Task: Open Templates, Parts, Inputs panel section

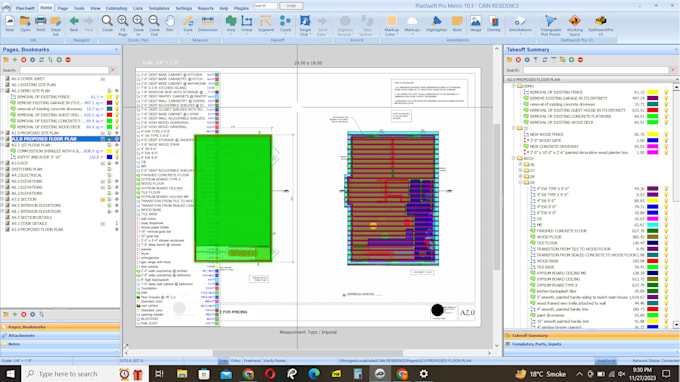Action: 592,344
